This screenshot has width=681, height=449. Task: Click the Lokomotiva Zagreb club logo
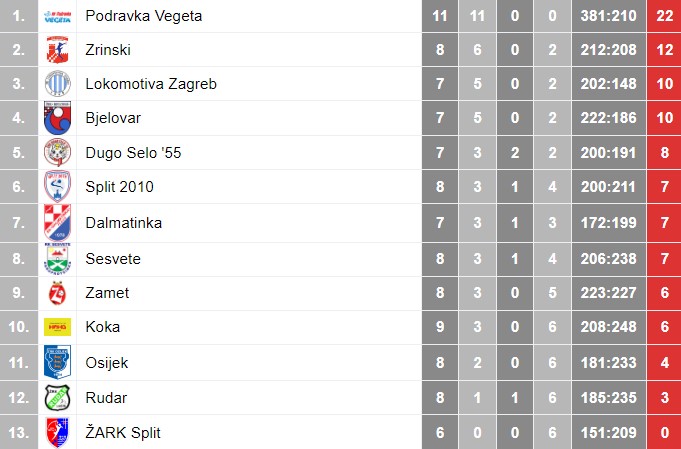pos(57,84)
